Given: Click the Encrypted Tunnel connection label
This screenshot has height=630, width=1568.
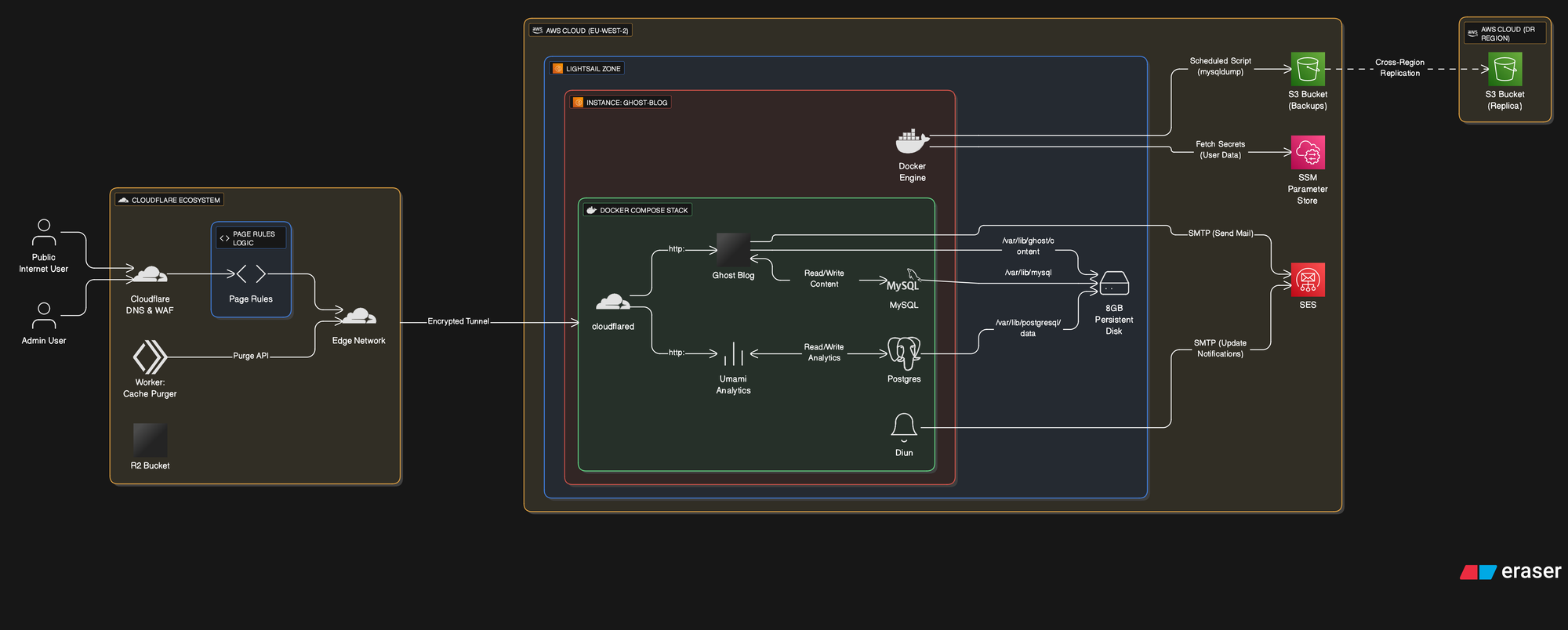Looking at the screenshot, I should pyautogui.click(x=458, y=321).
